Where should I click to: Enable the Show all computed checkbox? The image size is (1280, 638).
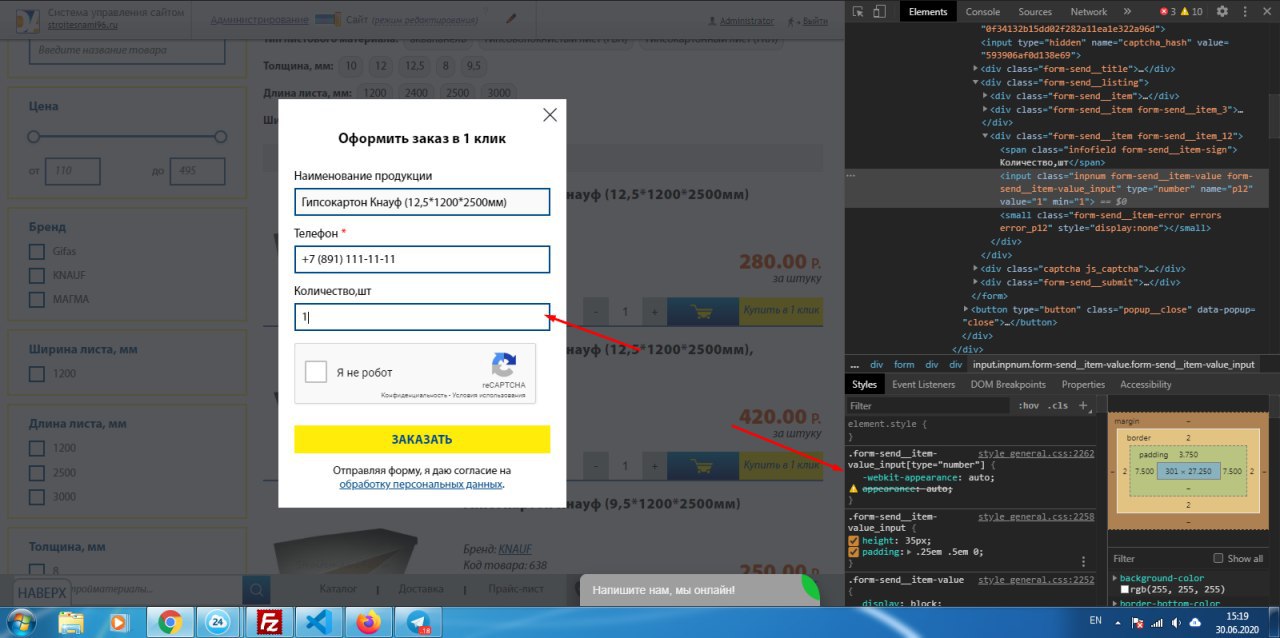click(1218, 558)
